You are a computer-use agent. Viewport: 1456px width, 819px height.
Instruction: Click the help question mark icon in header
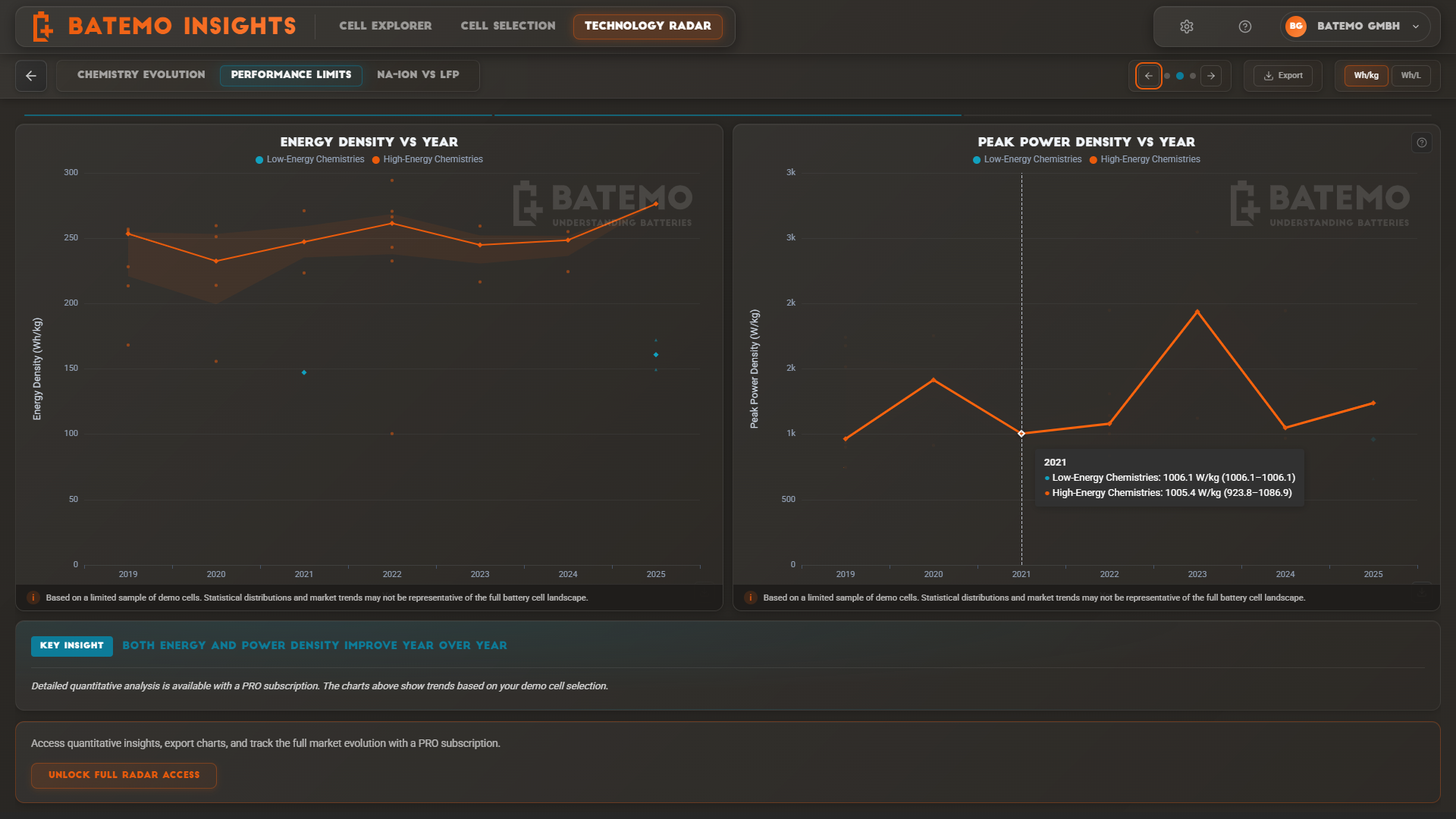pos(1244,27)
